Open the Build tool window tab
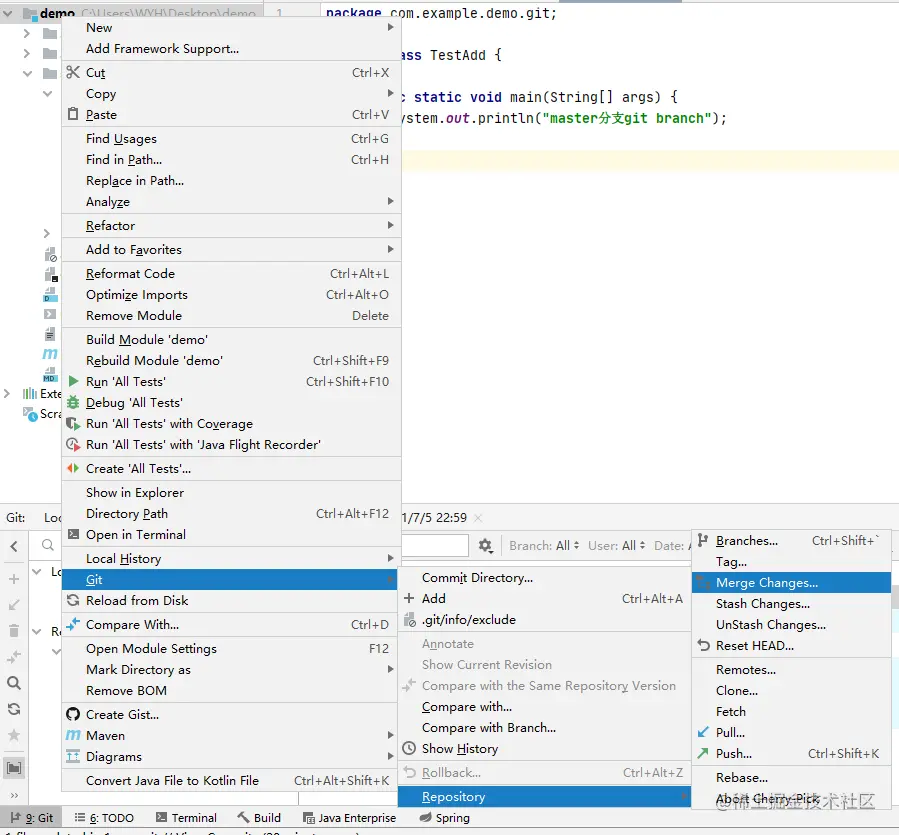Screen dimensions: 899x835 (x=259, y=818)
